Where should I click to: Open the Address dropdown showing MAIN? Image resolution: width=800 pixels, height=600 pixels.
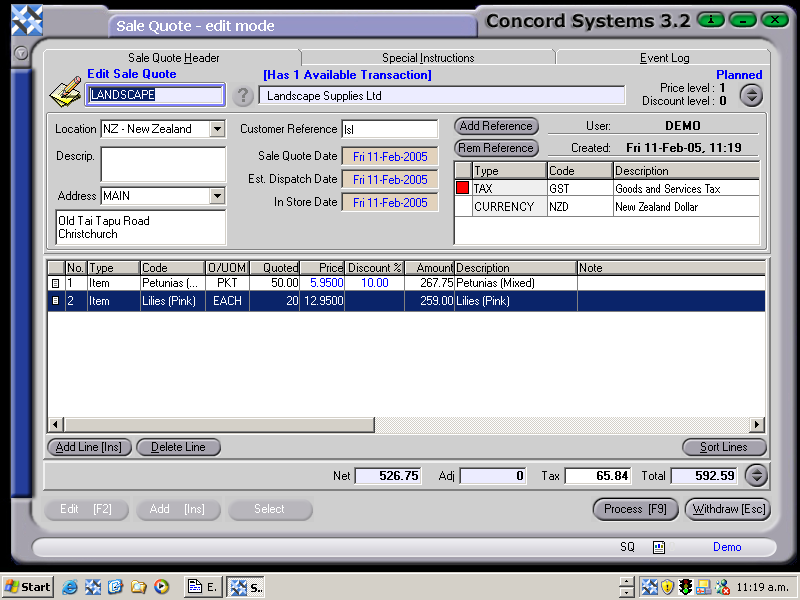pyautogui.click(x=217, y=196)
